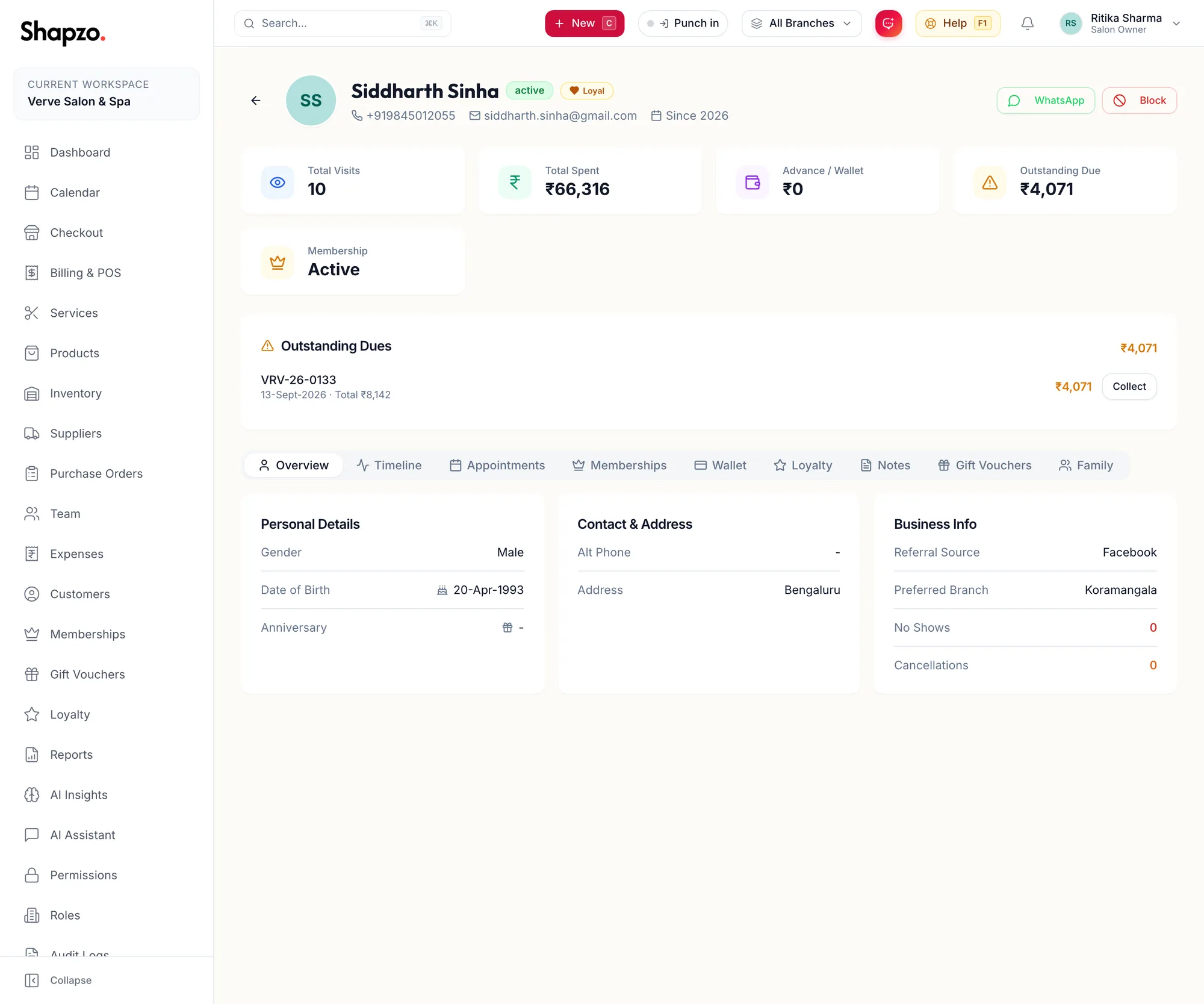Screen dimensions: 1204x1004
Task: Open the Billing & POS receipt icon
Action: [32, 273]
